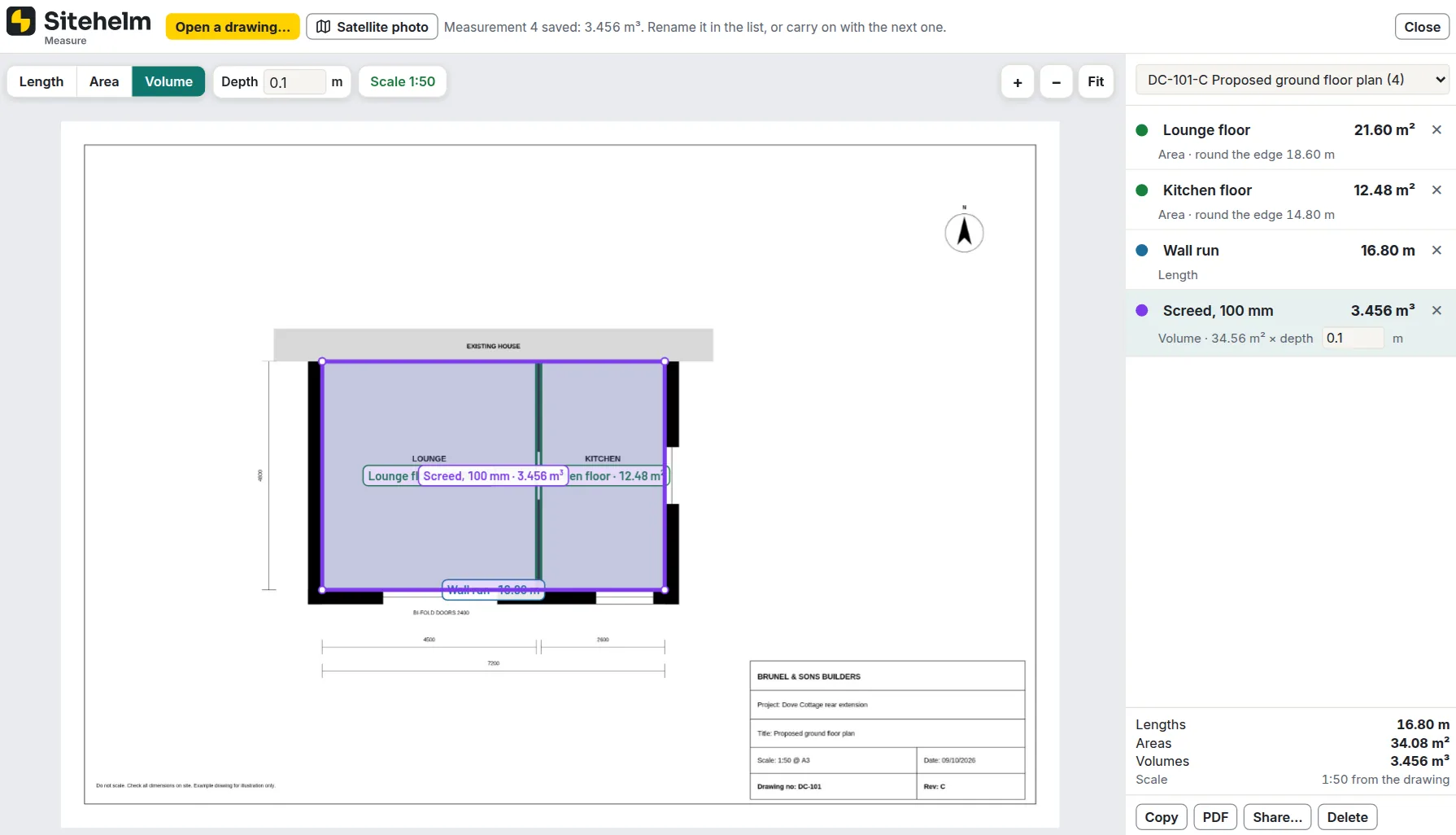Click the toolbar Depth input field
Image resolution: width=1456 pixels, height=835 pixels.
point(294,82)
